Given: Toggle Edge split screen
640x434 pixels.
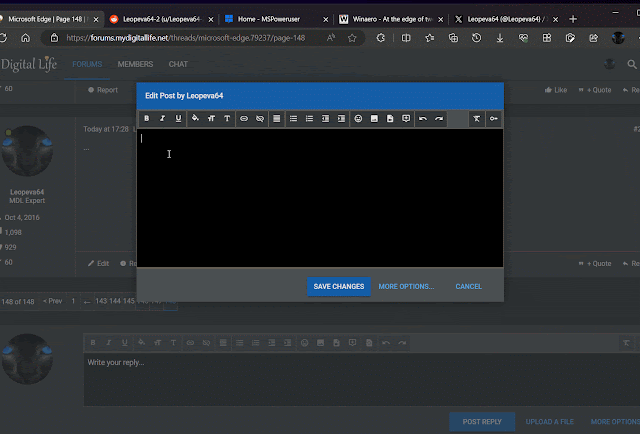Looking at the screenshot, I should pos(406,38).
